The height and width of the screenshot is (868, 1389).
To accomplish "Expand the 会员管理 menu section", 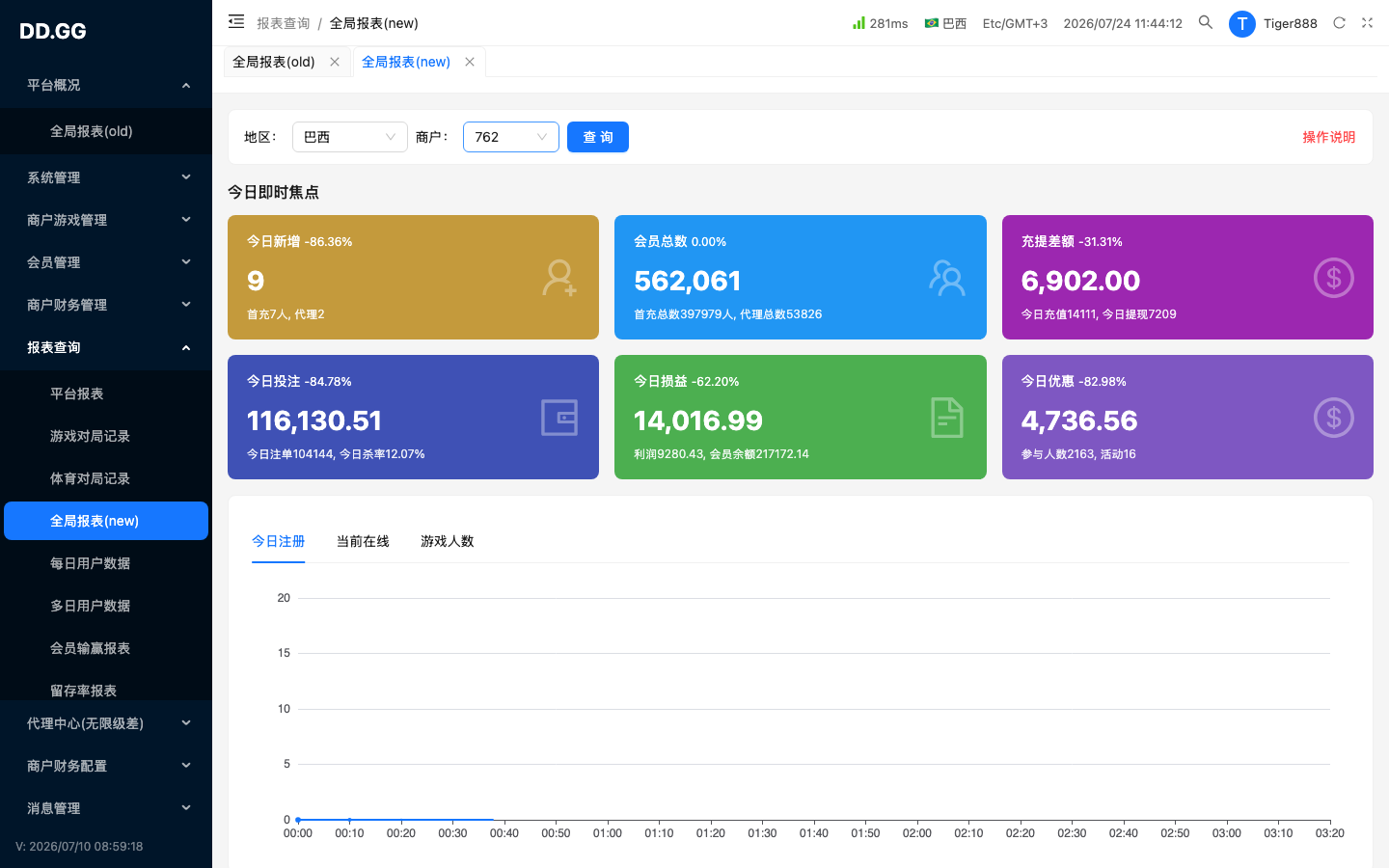I will click(106, 262).
